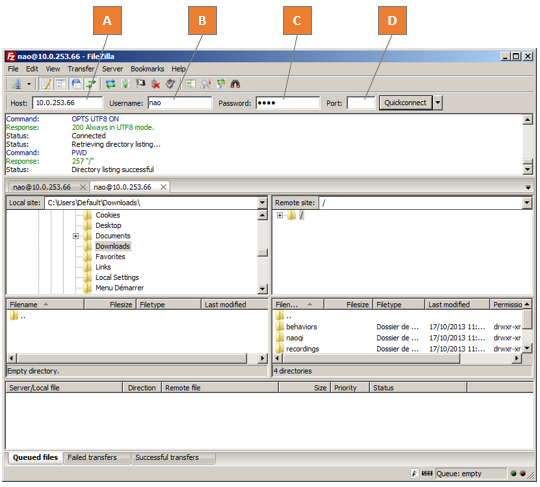Select the Local Settings folder
The image size is (540, 487).
click(117, 277)
